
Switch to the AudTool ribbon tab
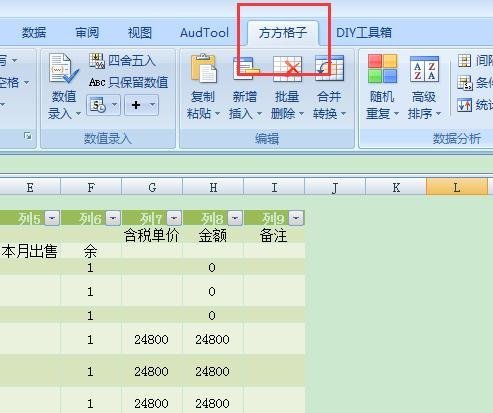click(x=204, y=33)
